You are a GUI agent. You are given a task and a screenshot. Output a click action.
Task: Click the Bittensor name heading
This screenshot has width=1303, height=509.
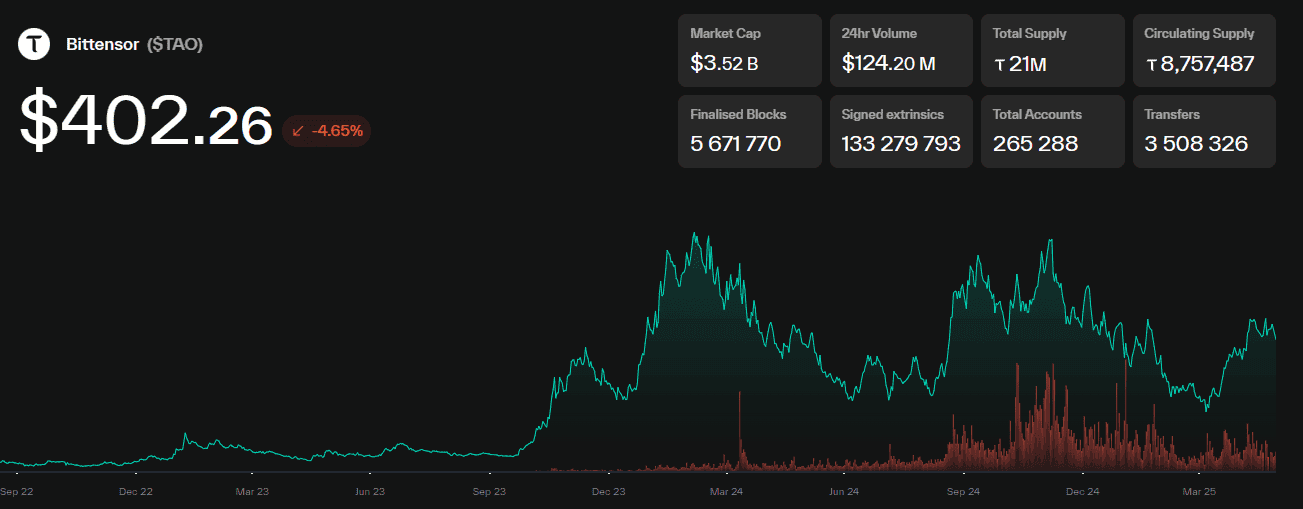(x=102, y=44)
